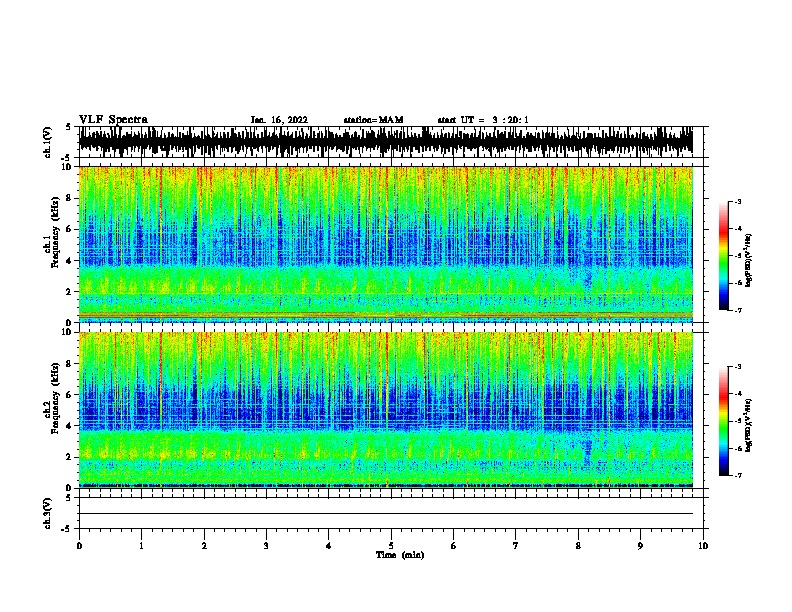The height and width of the screenshot is (612, 792).
Task: Click the "4" tick on the time axis
Action: (329, 546)
